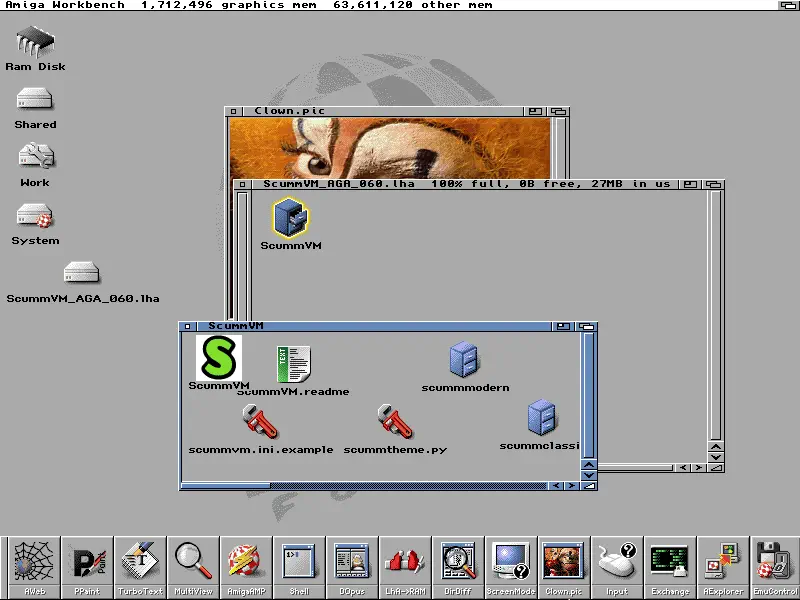Select the scummclassic drawer icon
800x600 pixels.
tap(541, 418)
